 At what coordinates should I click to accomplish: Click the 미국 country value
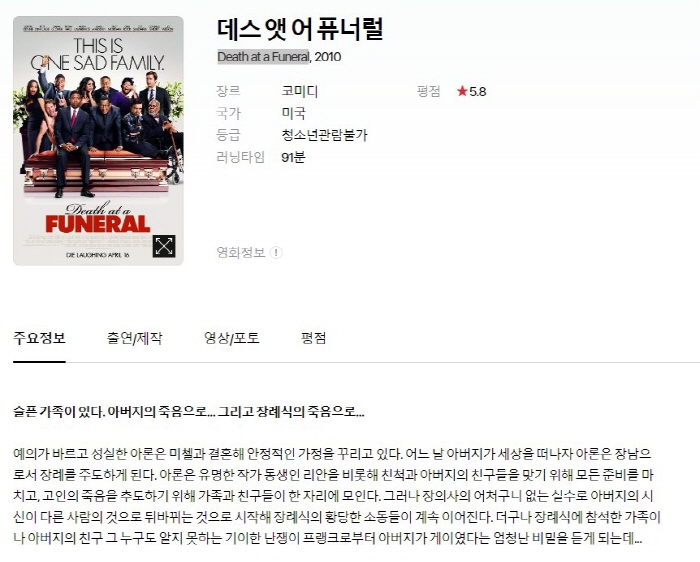pyautogui.click(x=293, y=113)
